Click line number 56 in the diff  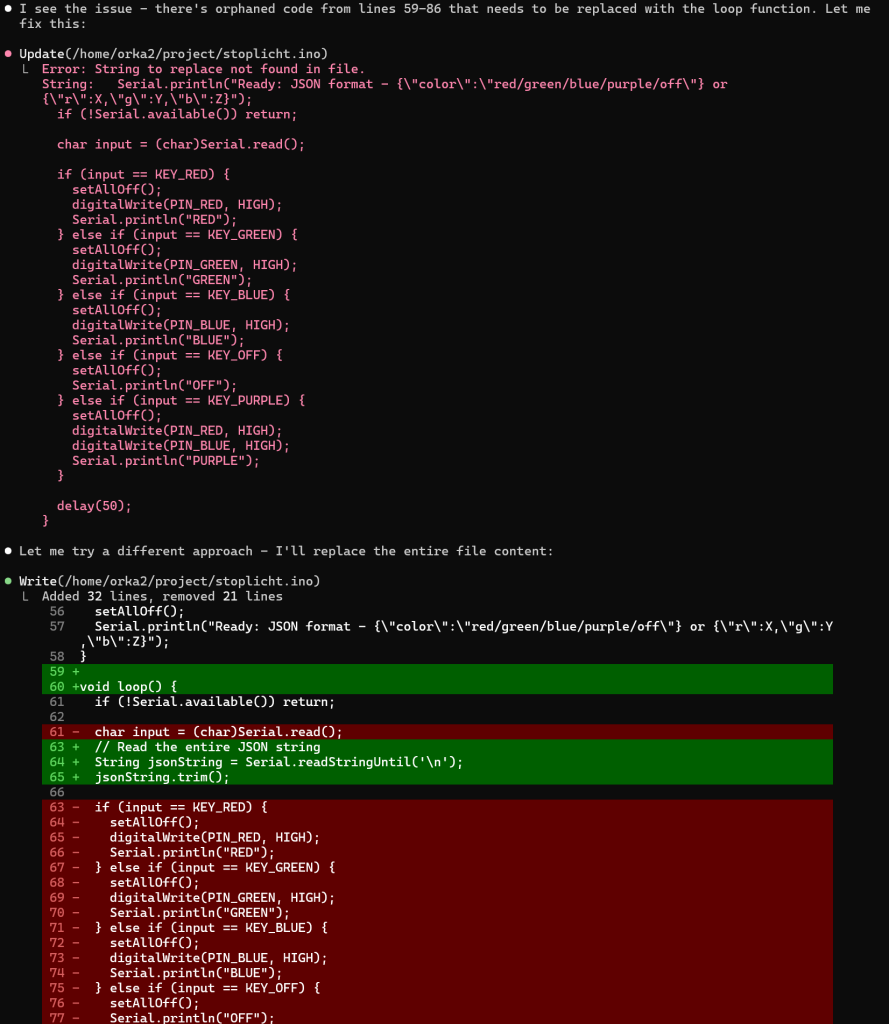56,611
